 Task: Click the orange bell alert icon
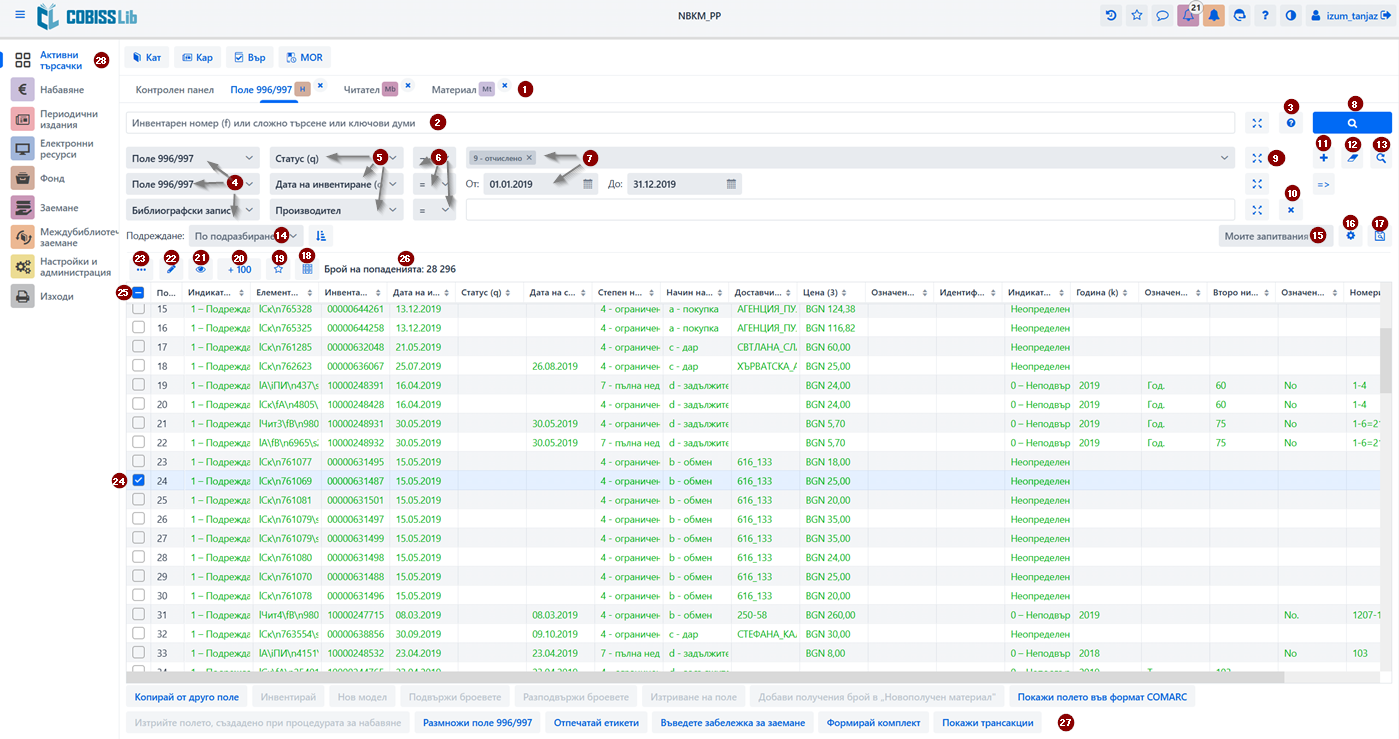pyautogui.click(x=1213, y=15)
